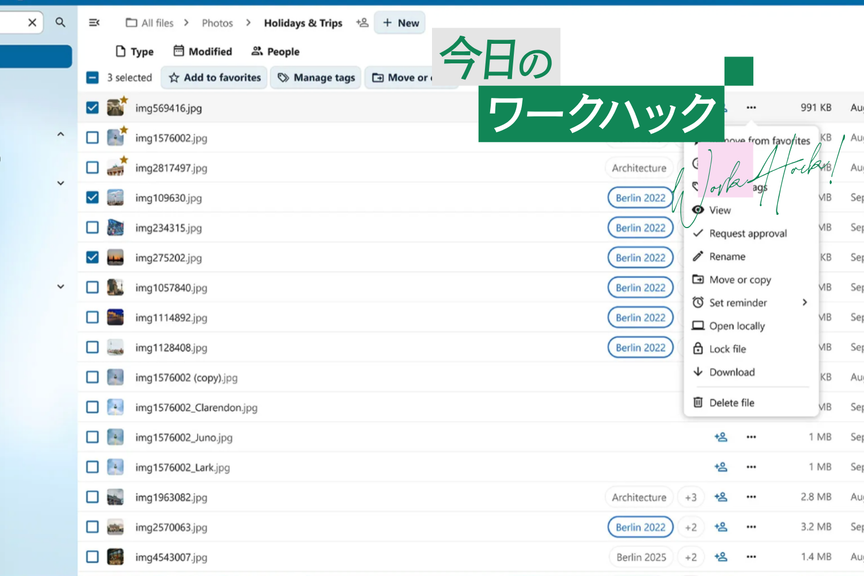The width and height of the screenshot is (864, 576).
Task: Click share icon for img1576002_Juno.jpg
Action: coord(720,437)
